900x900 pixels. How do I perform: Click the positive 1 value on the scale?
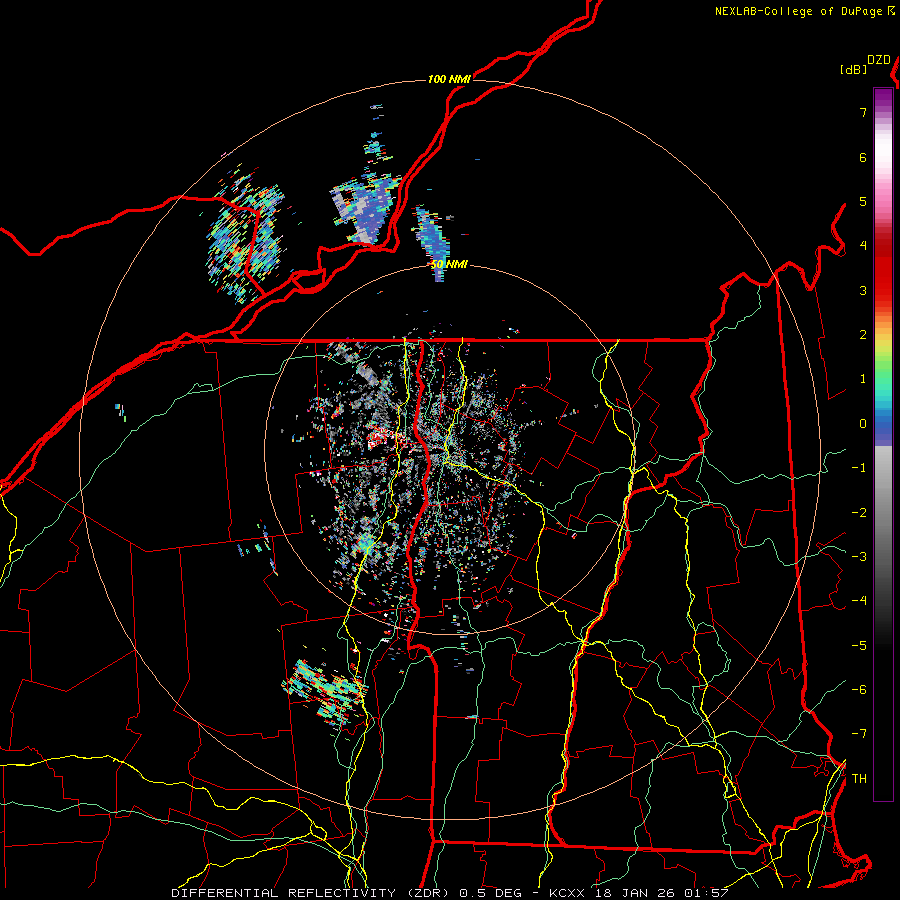(863, 379)
